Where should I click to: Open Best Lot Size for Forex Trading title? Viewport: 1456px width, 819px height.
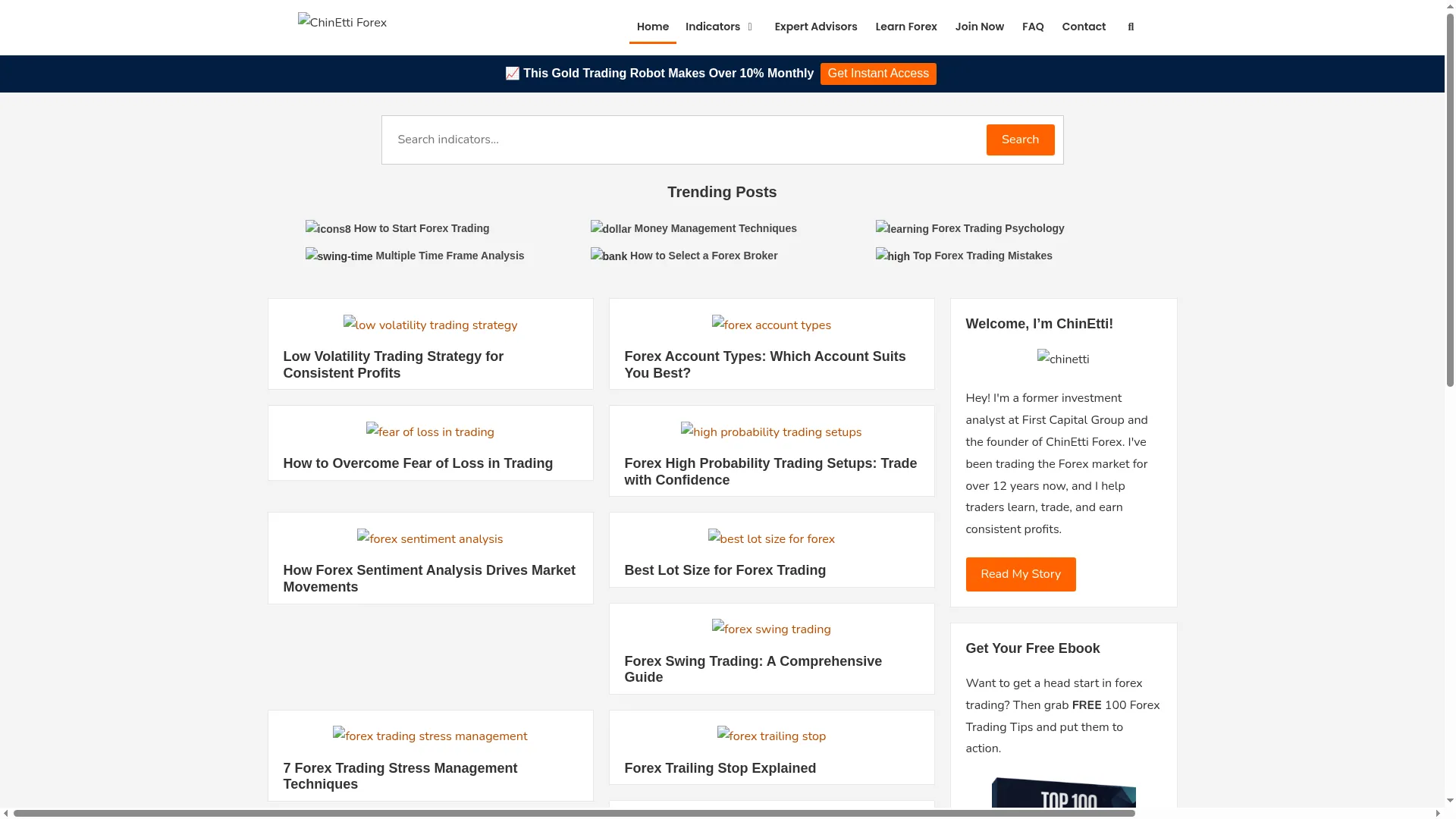click(725, 570)
